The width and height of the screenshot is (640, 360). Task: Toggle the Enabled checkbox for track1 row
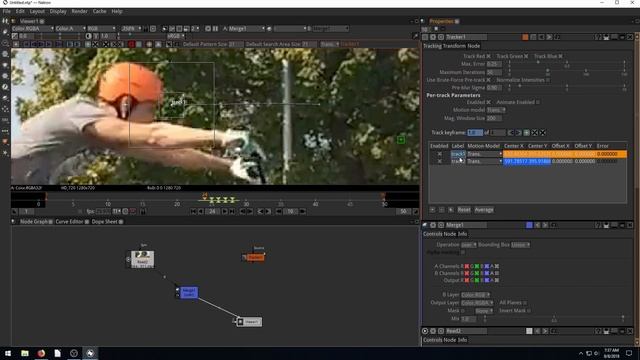coord(440,154)
